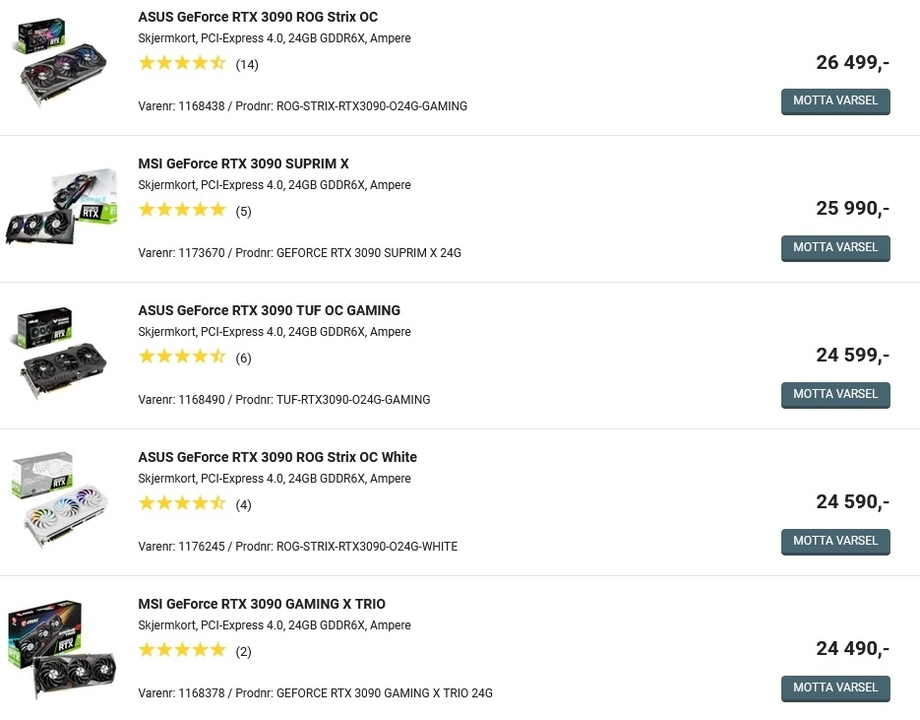
Task: Open the MSI GeForce RTX 3090 SUPRIM X title link
Action: tap(243, 164)
